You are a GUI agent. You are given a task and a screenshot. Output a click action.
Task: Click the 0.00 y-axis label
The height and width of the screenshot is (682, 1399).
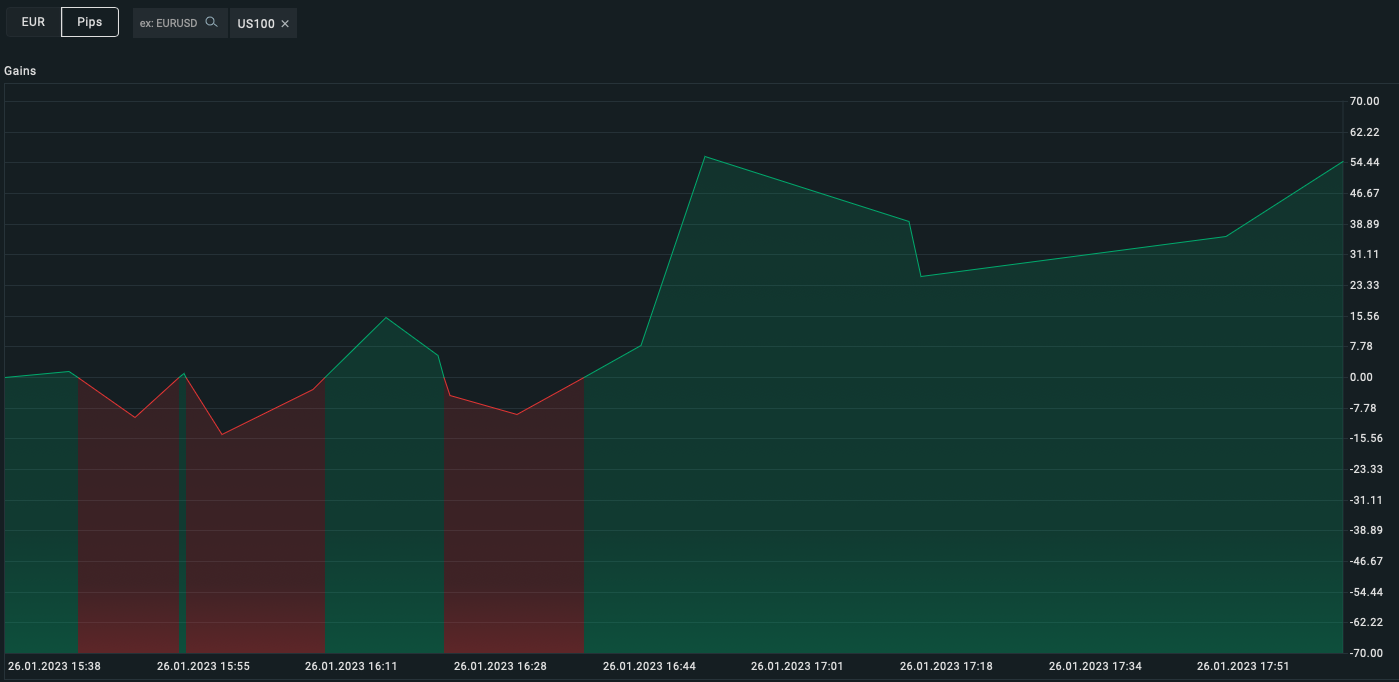pos(1361,377)
